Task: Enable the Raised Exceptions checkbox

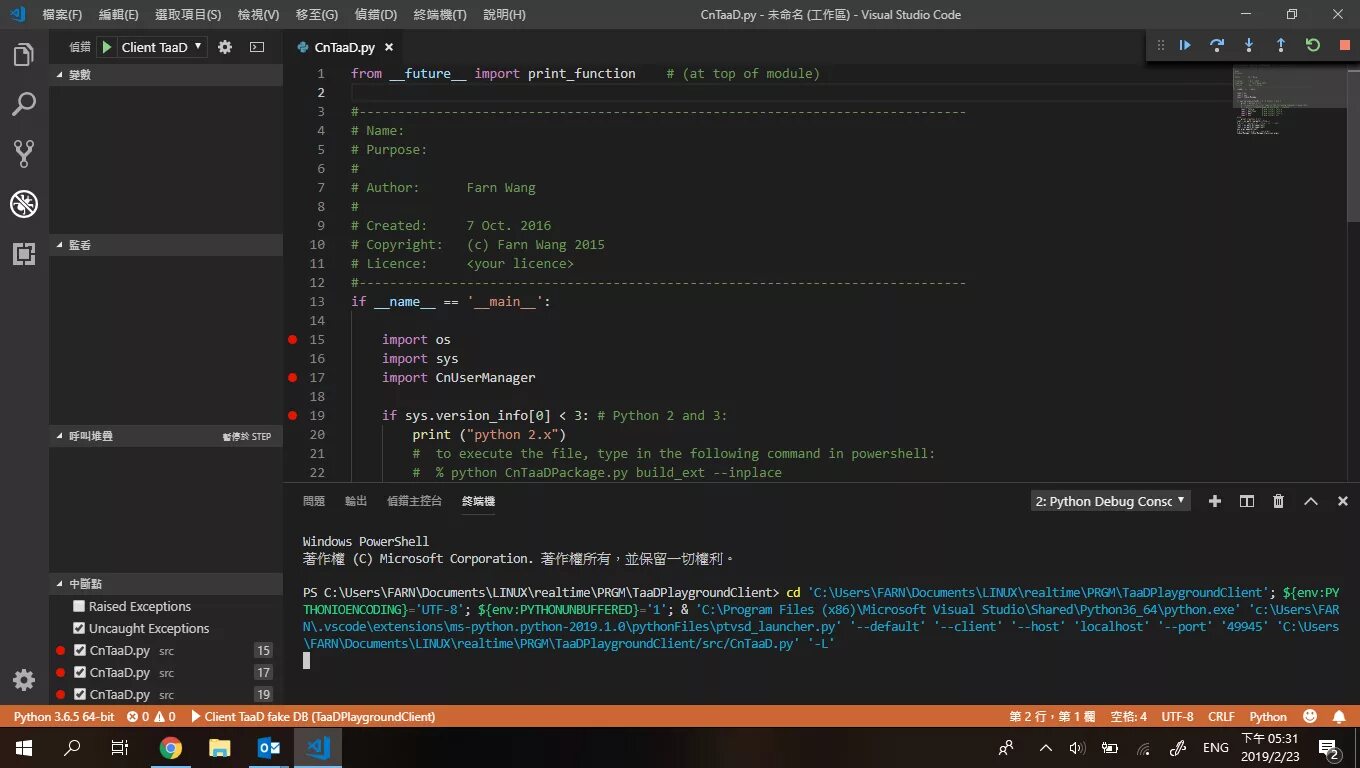Action: click(x=79, y=606)
